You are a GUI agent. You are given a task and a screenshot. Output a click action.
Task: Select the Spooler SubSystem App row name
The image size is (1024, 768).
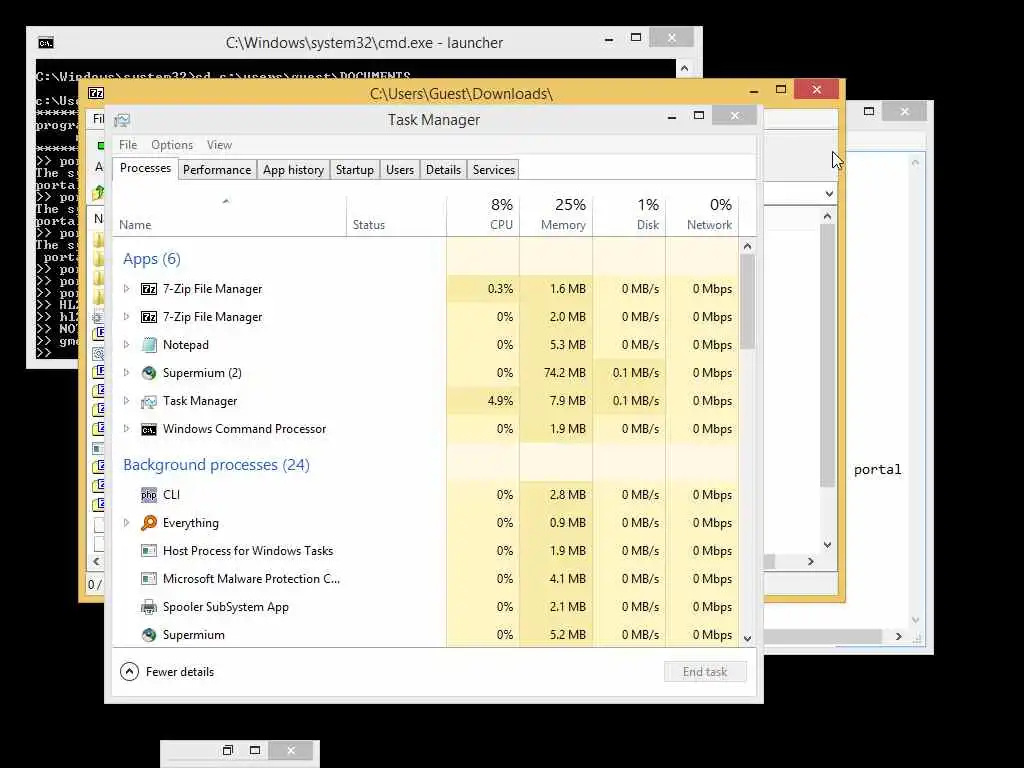pyautogui.click(x=225, y=607)
